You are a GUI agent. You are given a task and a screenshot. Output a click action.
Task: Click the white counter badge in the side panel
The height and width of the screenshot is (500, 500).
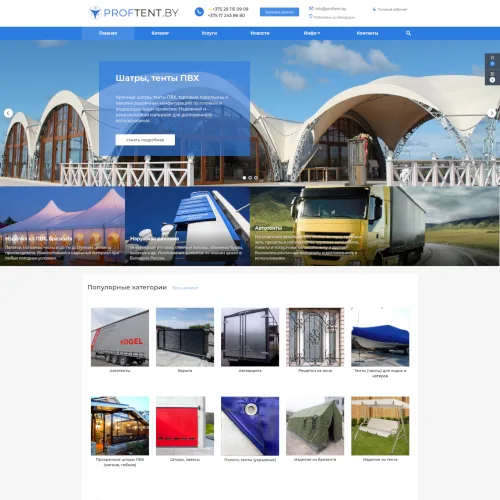(492, 80)
